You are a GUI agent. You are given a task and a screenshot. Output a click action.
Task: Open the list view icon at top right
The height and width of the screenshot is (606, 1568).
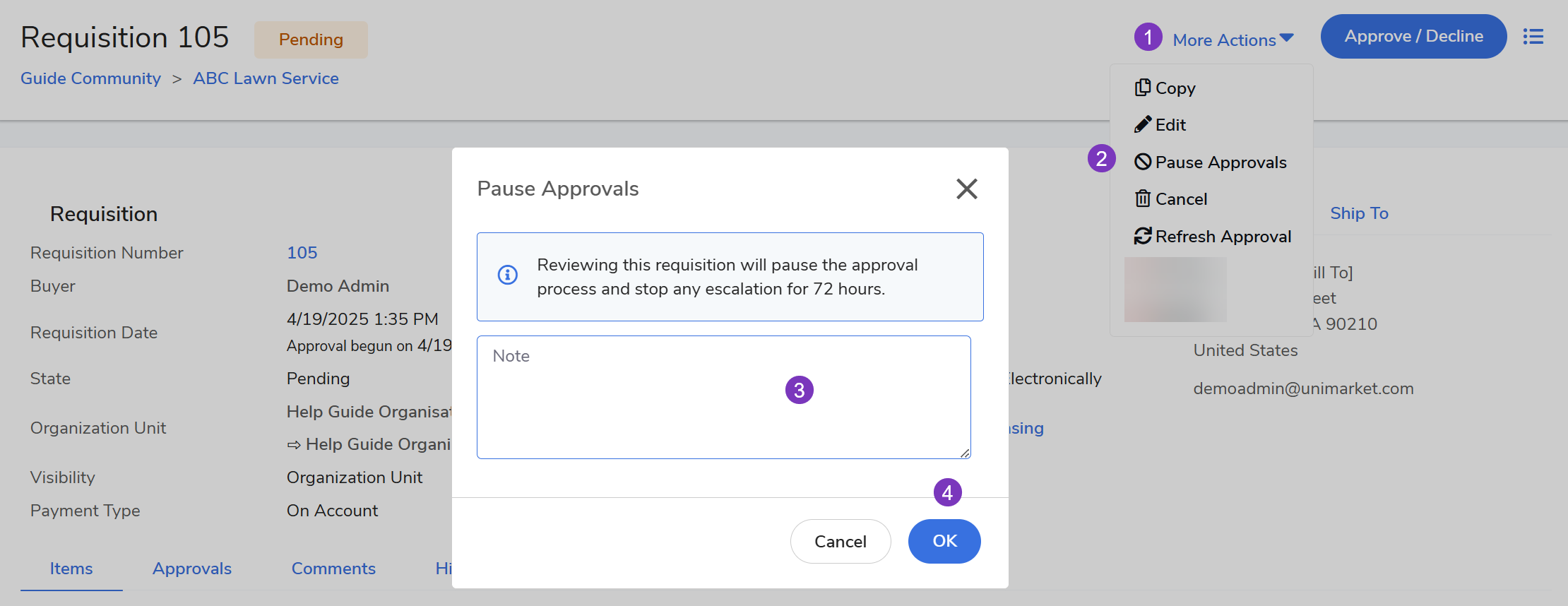[1533, 37]
